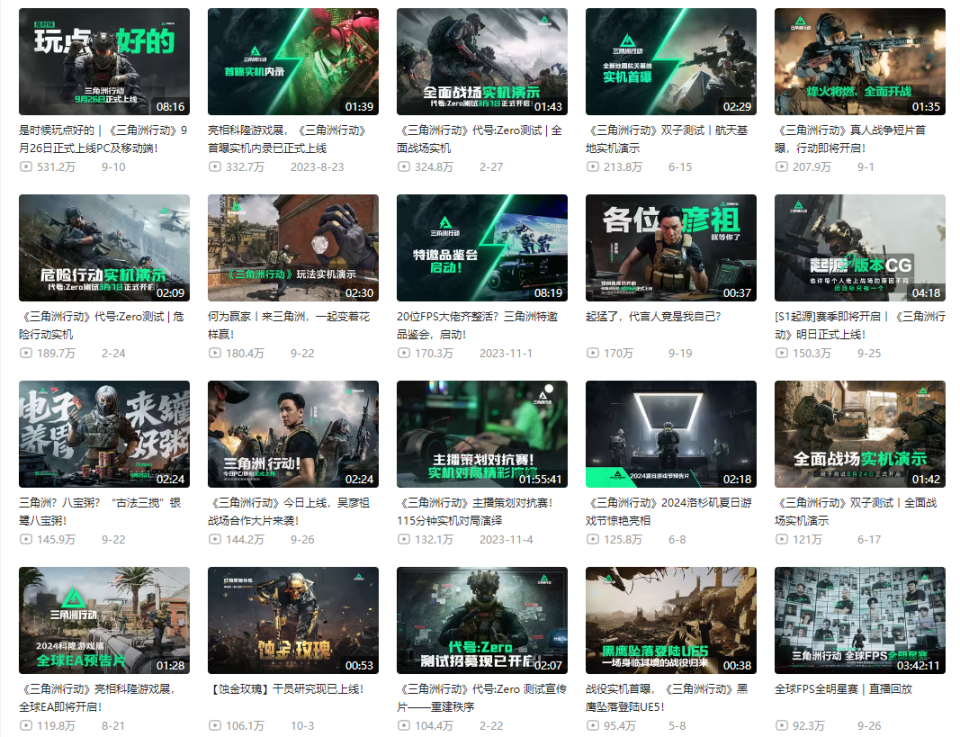The height and width of the screenshot is (737, 960).
Task: Click the play-count icon next to 144.2万
Action: 214,539
